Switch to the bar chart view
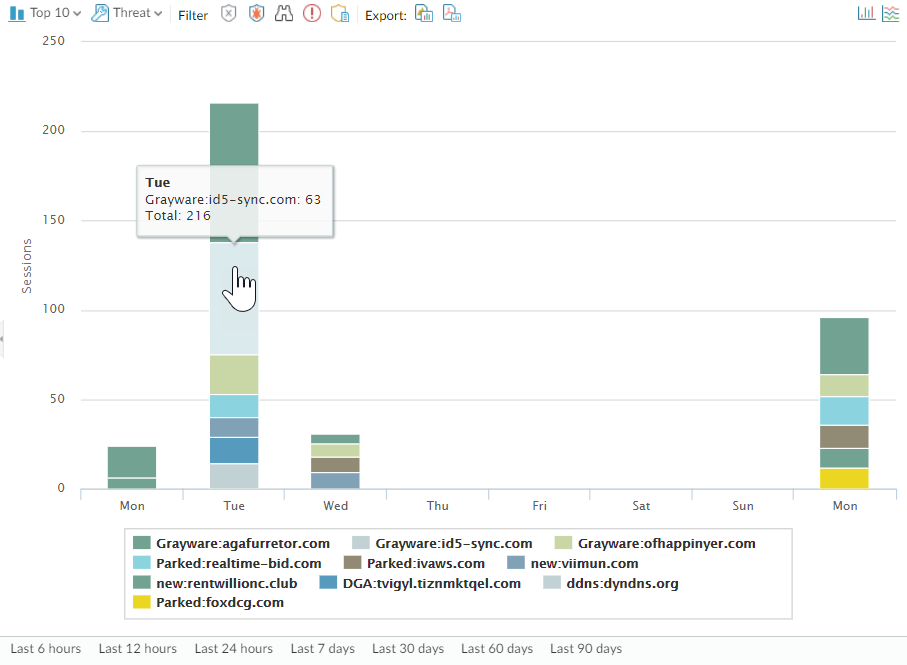 [x=866, y=13]
